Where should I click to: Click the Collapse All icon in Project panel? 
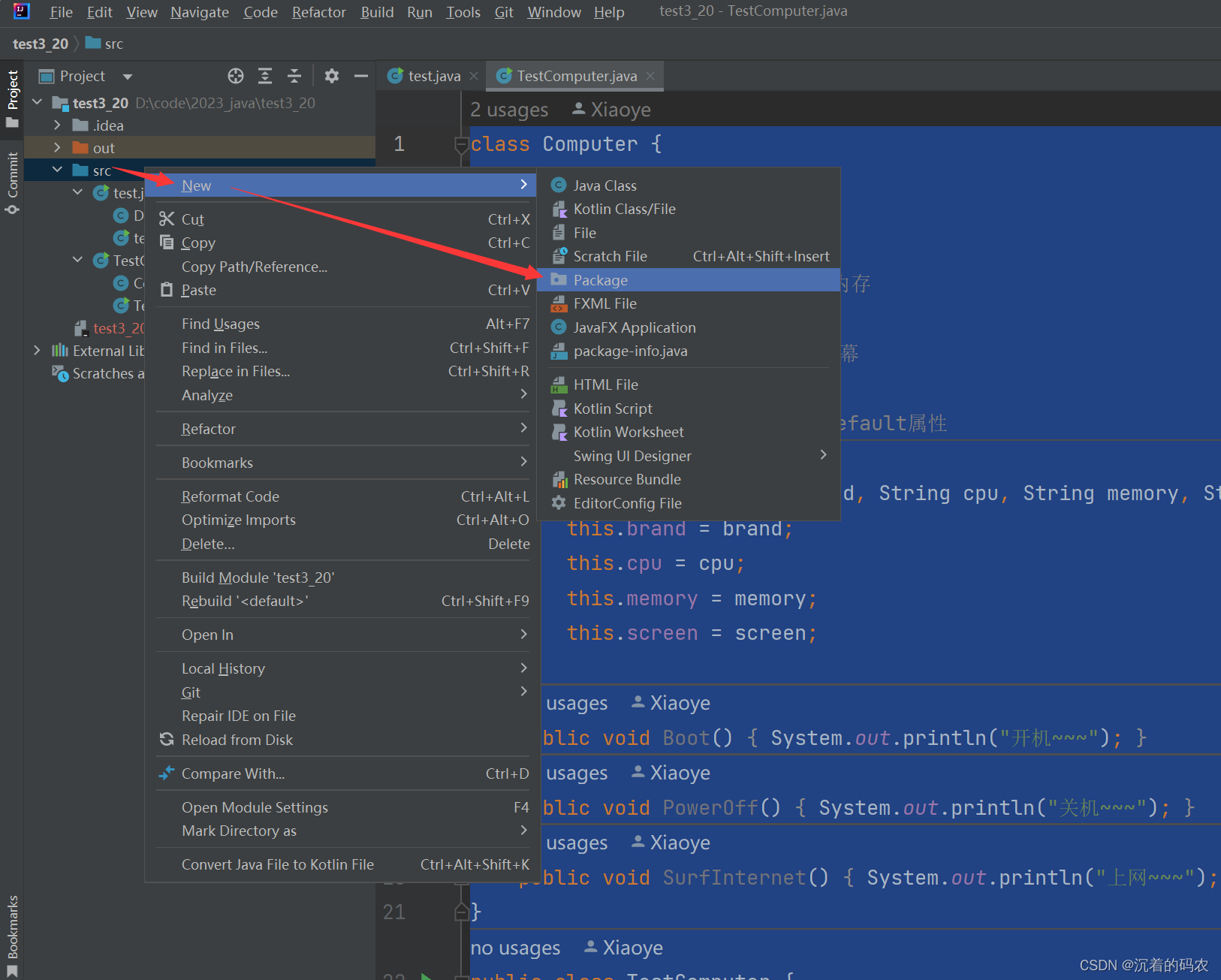coord(294,76)
